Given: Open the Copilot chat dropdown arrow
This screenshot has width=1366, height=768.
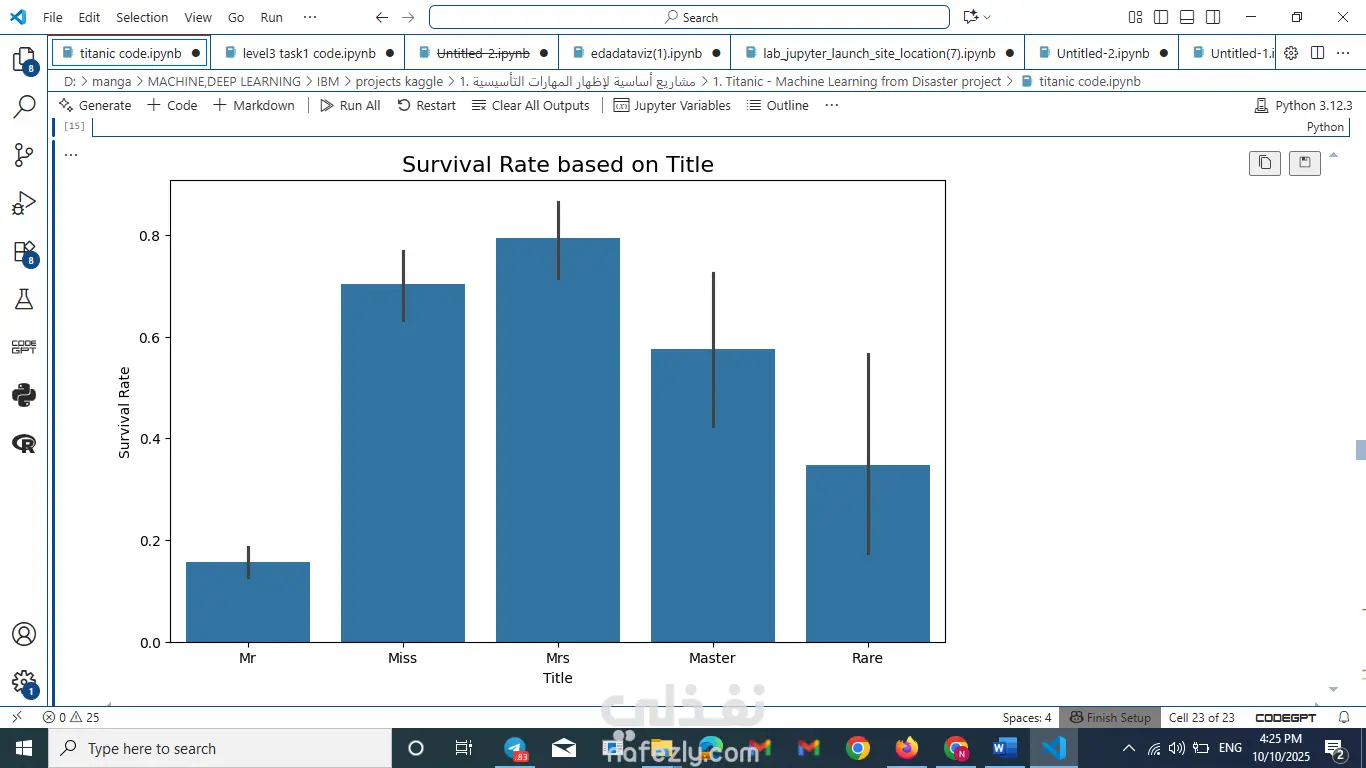Looking at the screenshot, I should coord(987,17).
